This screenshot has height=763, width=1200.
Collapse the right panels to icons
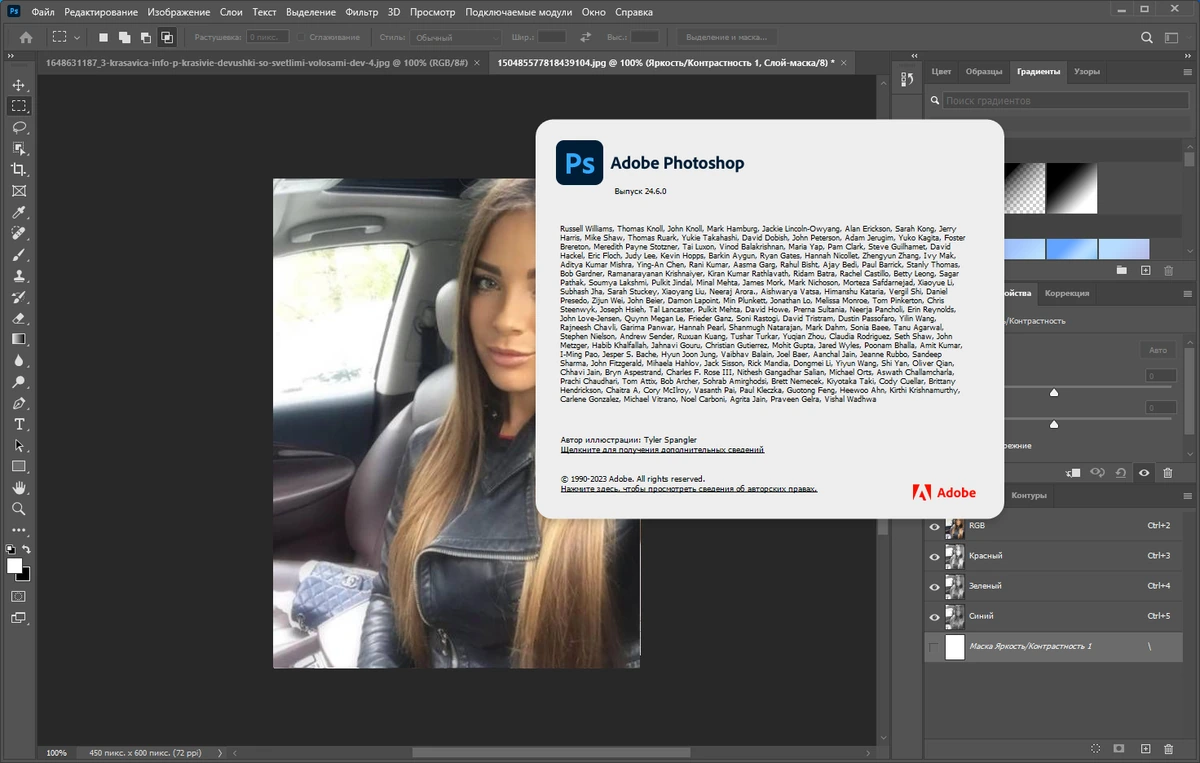(x=1188, y=58)
